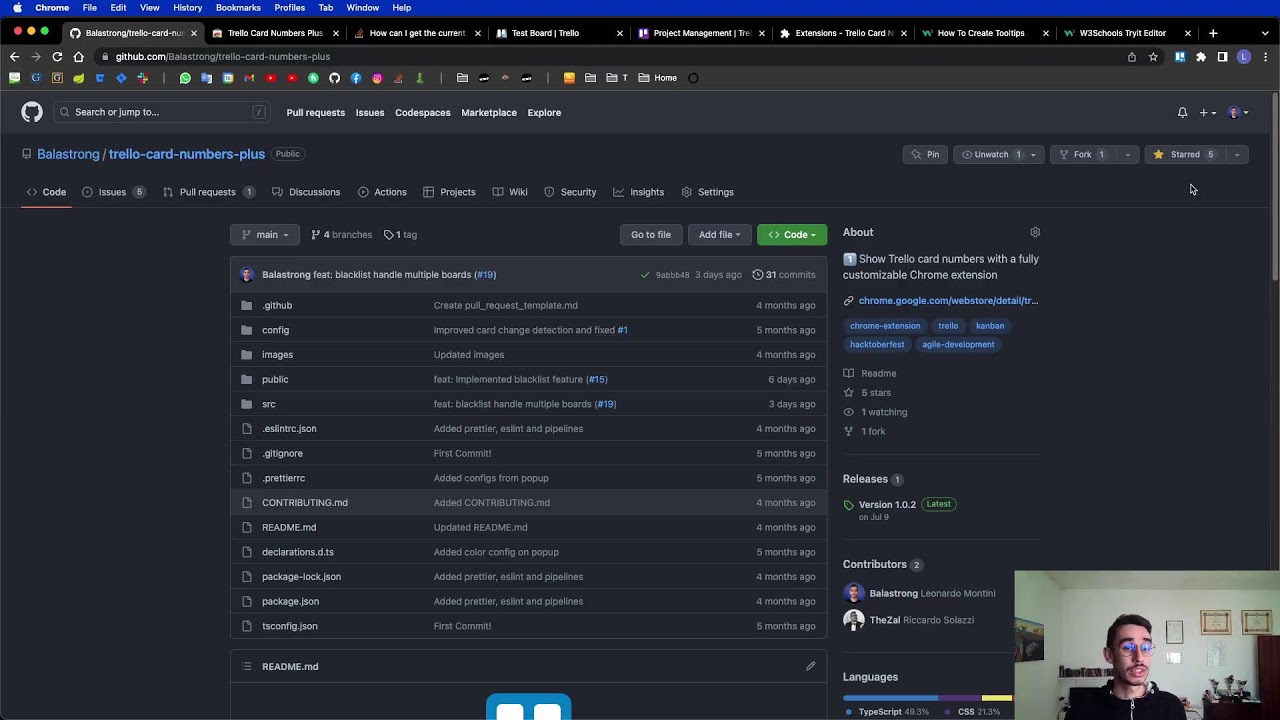Click the commit hash 9abbb48
This screenshot has height=720, width=1280.
672,275
